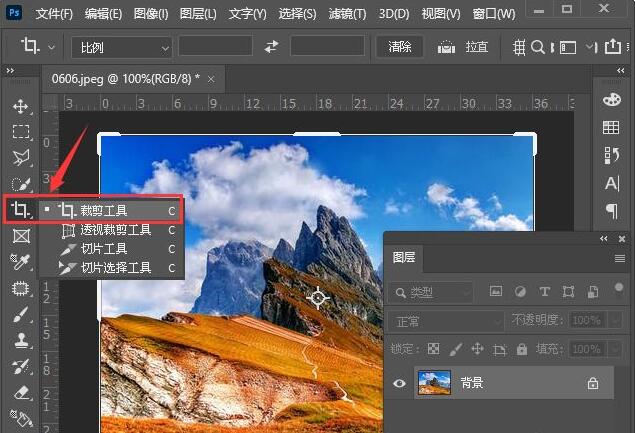Open the 比例 aspect ratio dropdown
635x433 pixels.
click(122, 47)
